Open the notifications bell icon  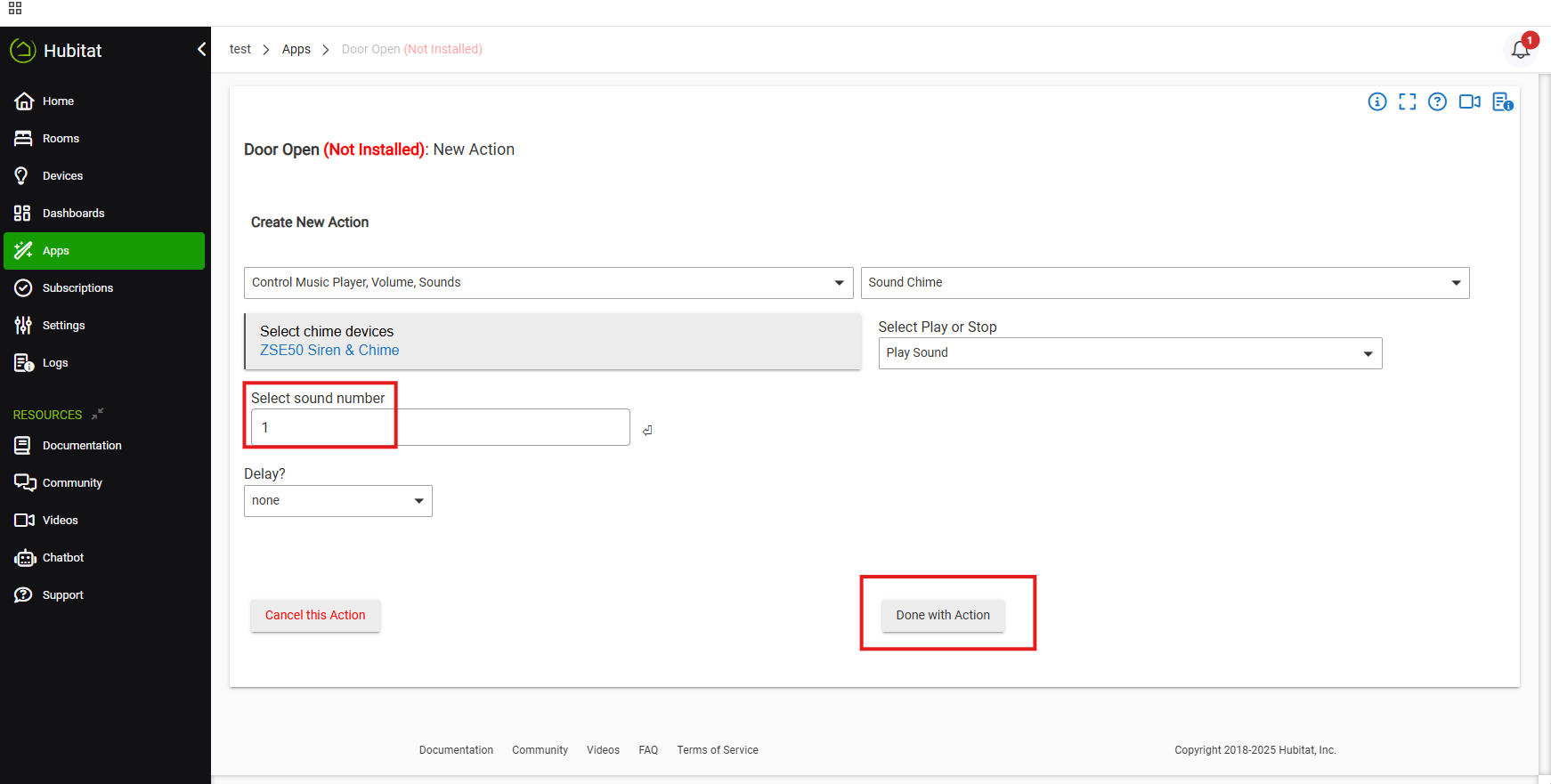pos(1521,50)
